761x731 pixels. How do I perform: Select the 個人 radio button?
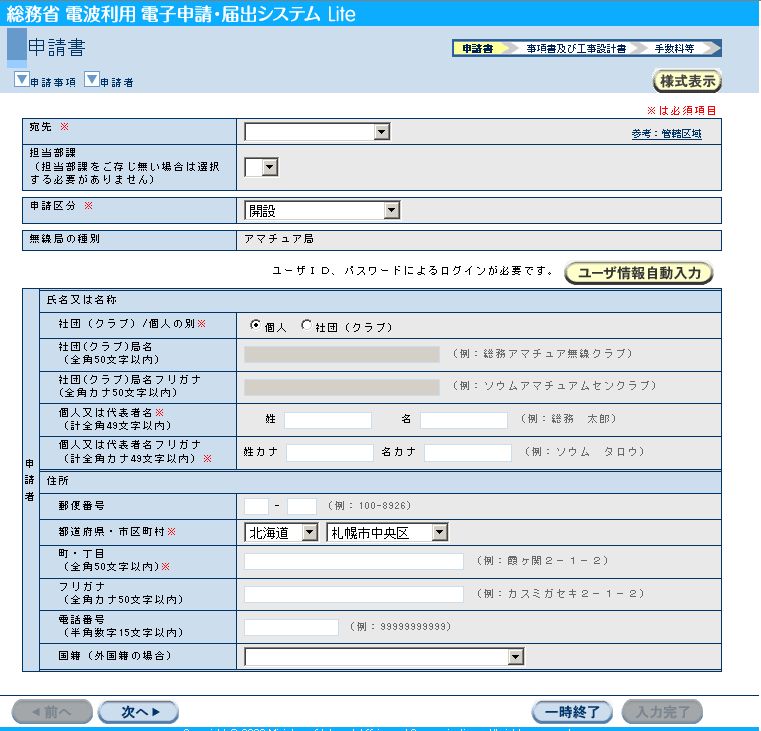point(255,326)
